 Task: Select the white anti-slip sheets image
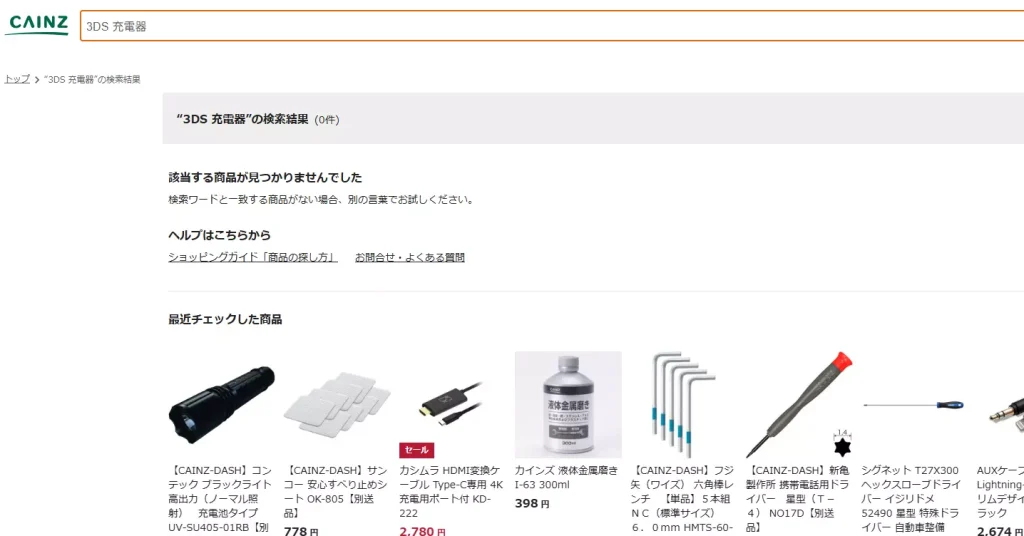[337, 405]
